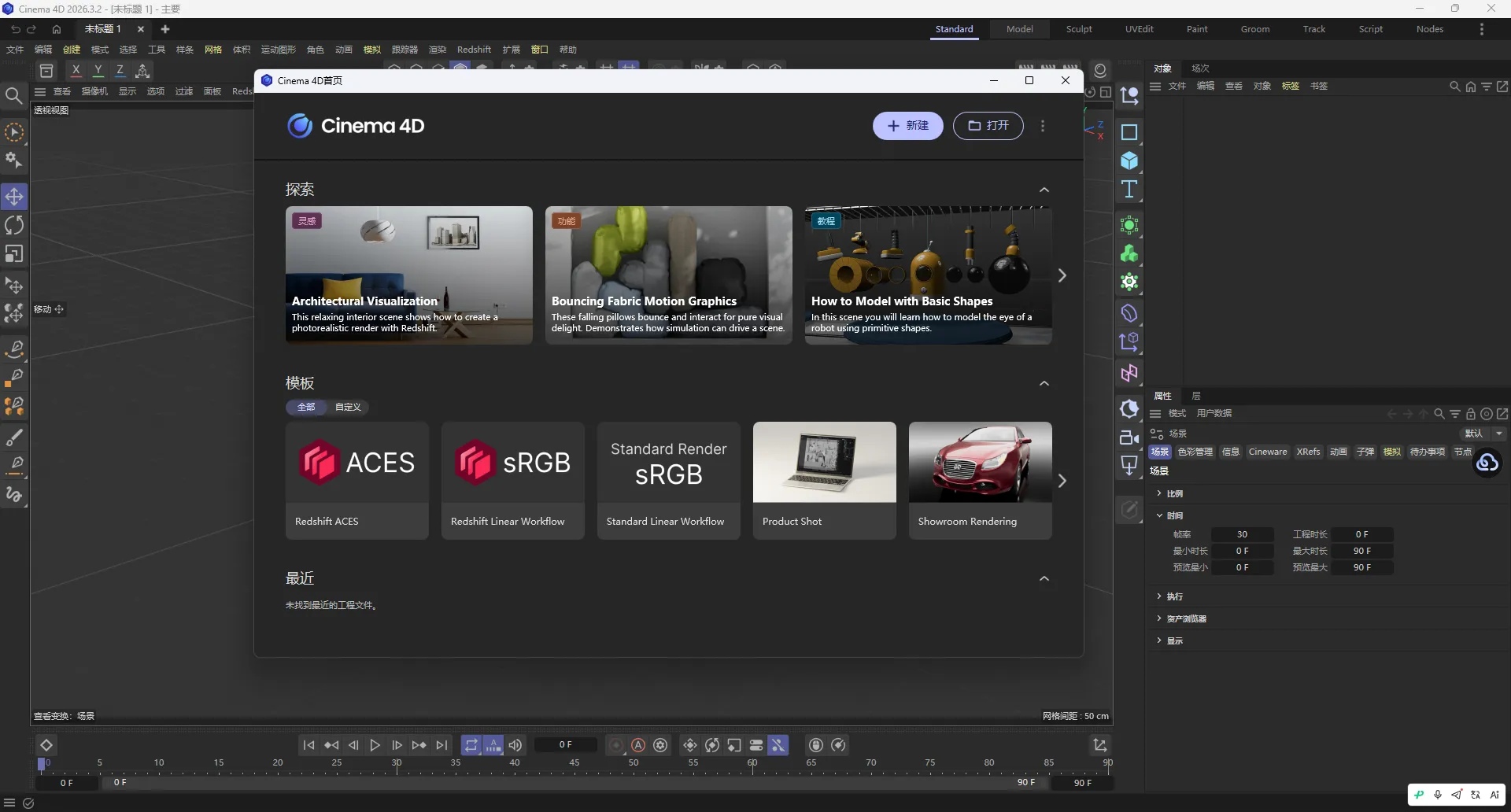Collapse the 模板 section
The image size is (1511, 812).
(1044, 383)
